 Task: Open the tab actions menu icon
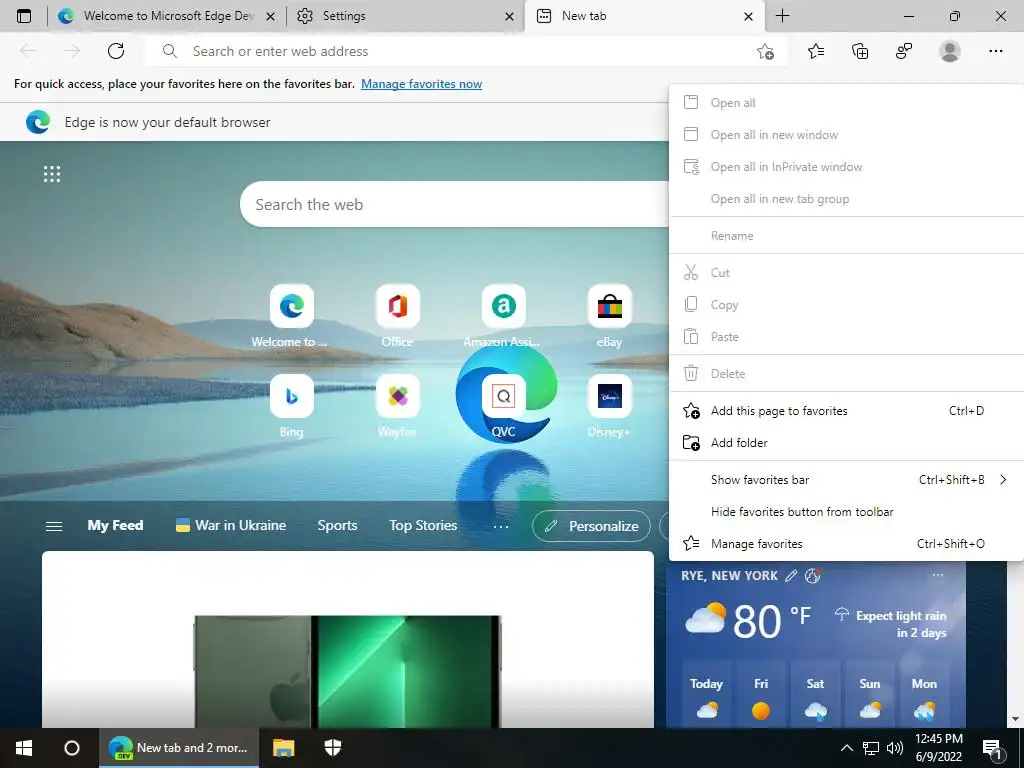point(24,16)
